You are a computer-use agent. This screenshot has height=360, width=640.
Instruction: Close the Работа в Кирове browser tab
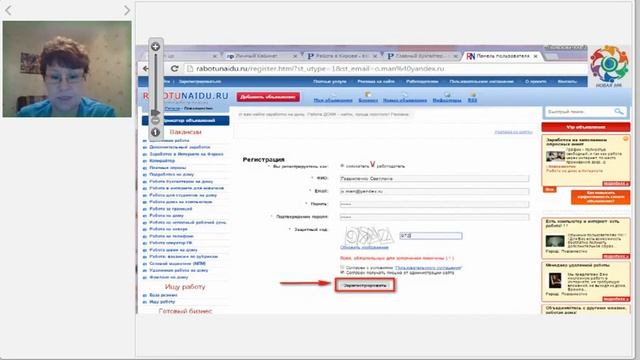pos(375,56)
